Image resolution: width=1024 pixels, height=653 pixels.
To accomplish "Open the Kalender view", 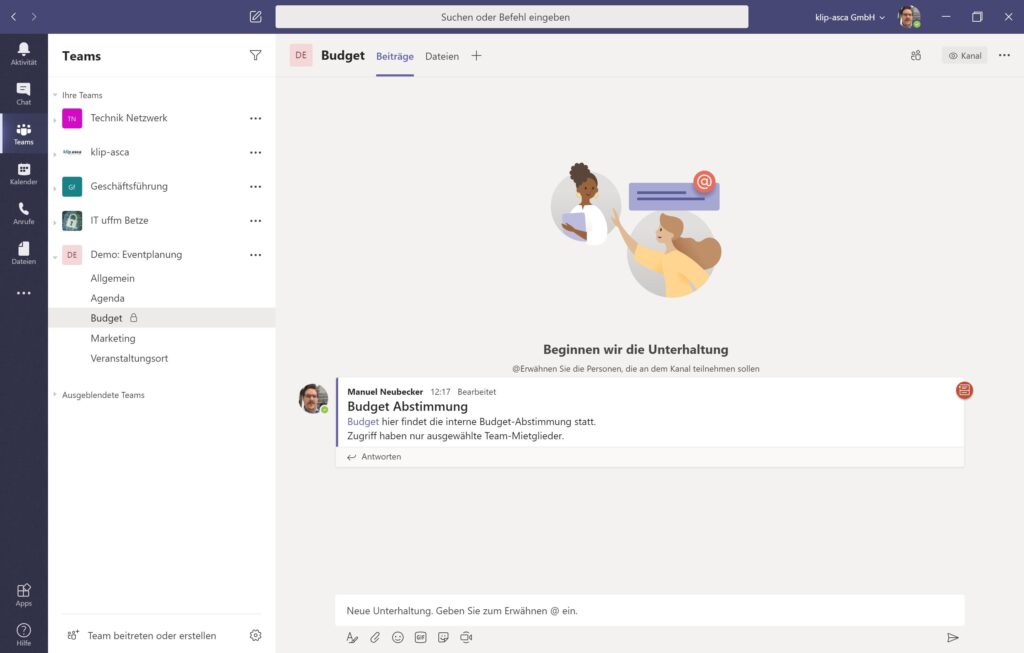I will [24, 174].
